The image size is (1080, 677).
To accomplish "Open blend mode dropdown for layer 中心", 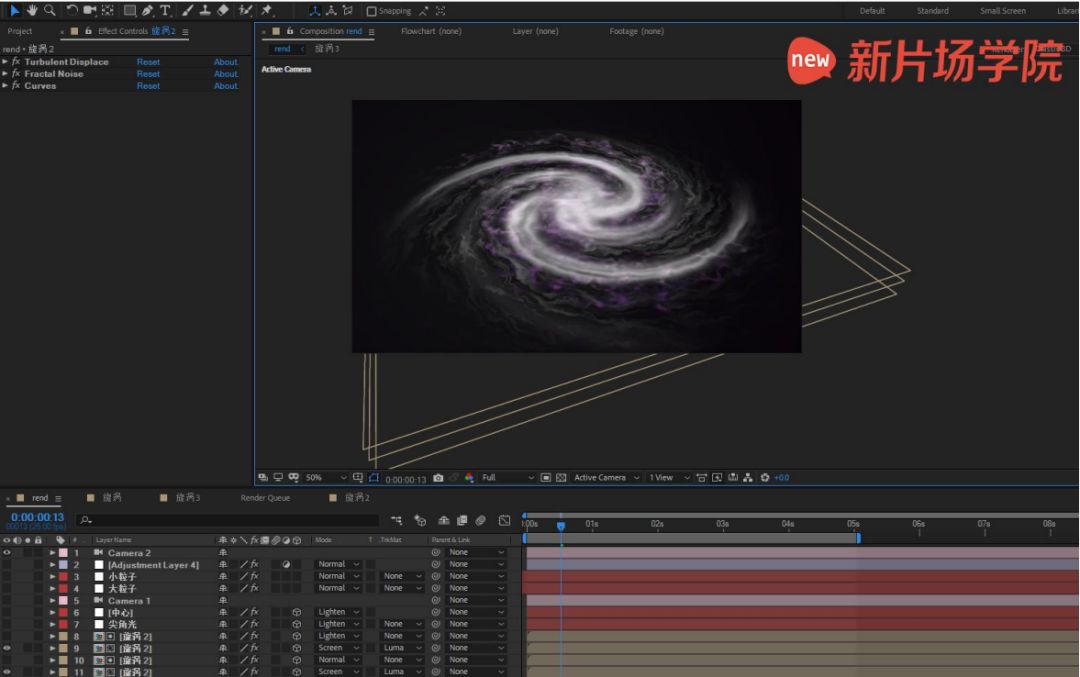I will (339, 612).
